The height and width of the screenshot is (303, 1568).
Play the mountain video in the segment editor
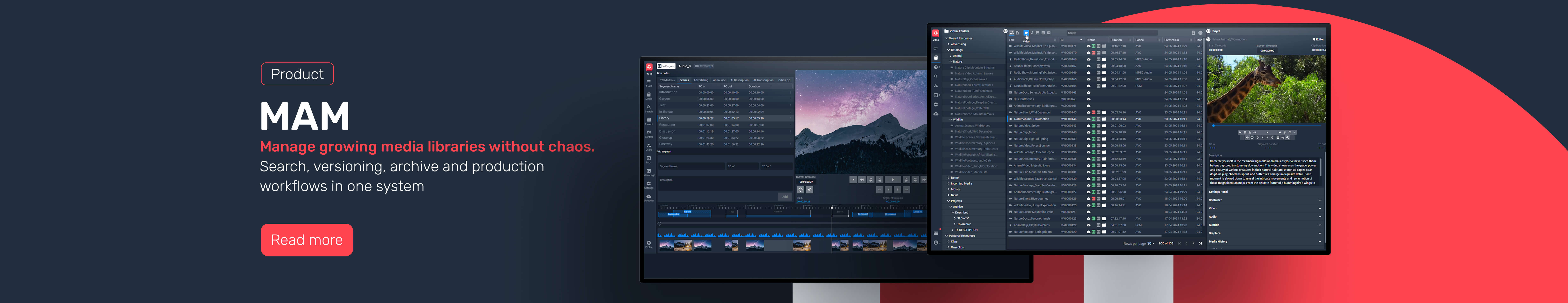[x=893, y=180]
